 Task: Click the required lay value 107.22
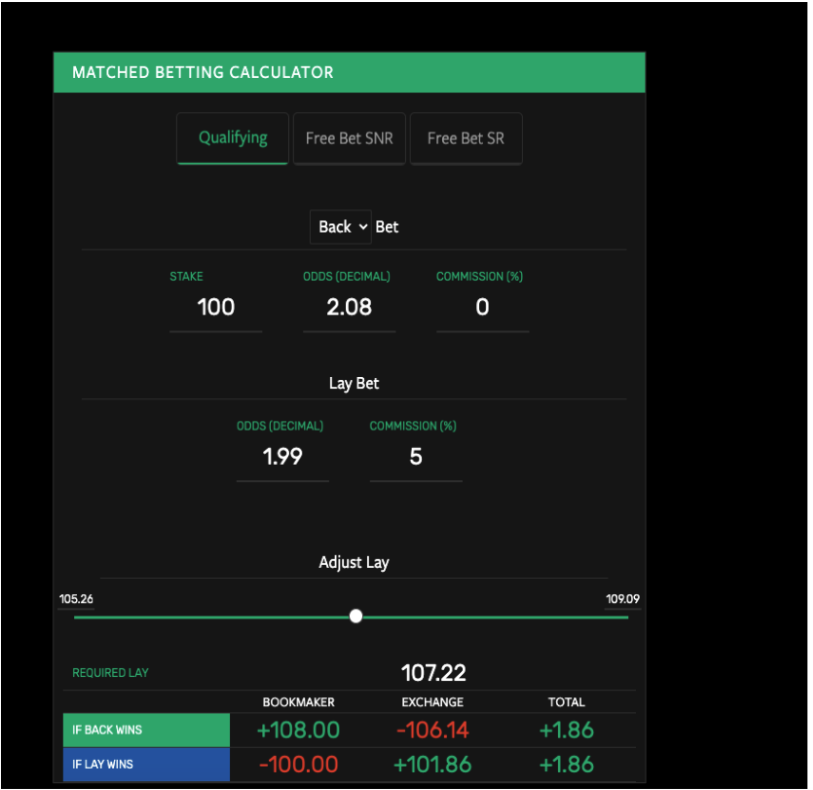[x=434, y=673]
